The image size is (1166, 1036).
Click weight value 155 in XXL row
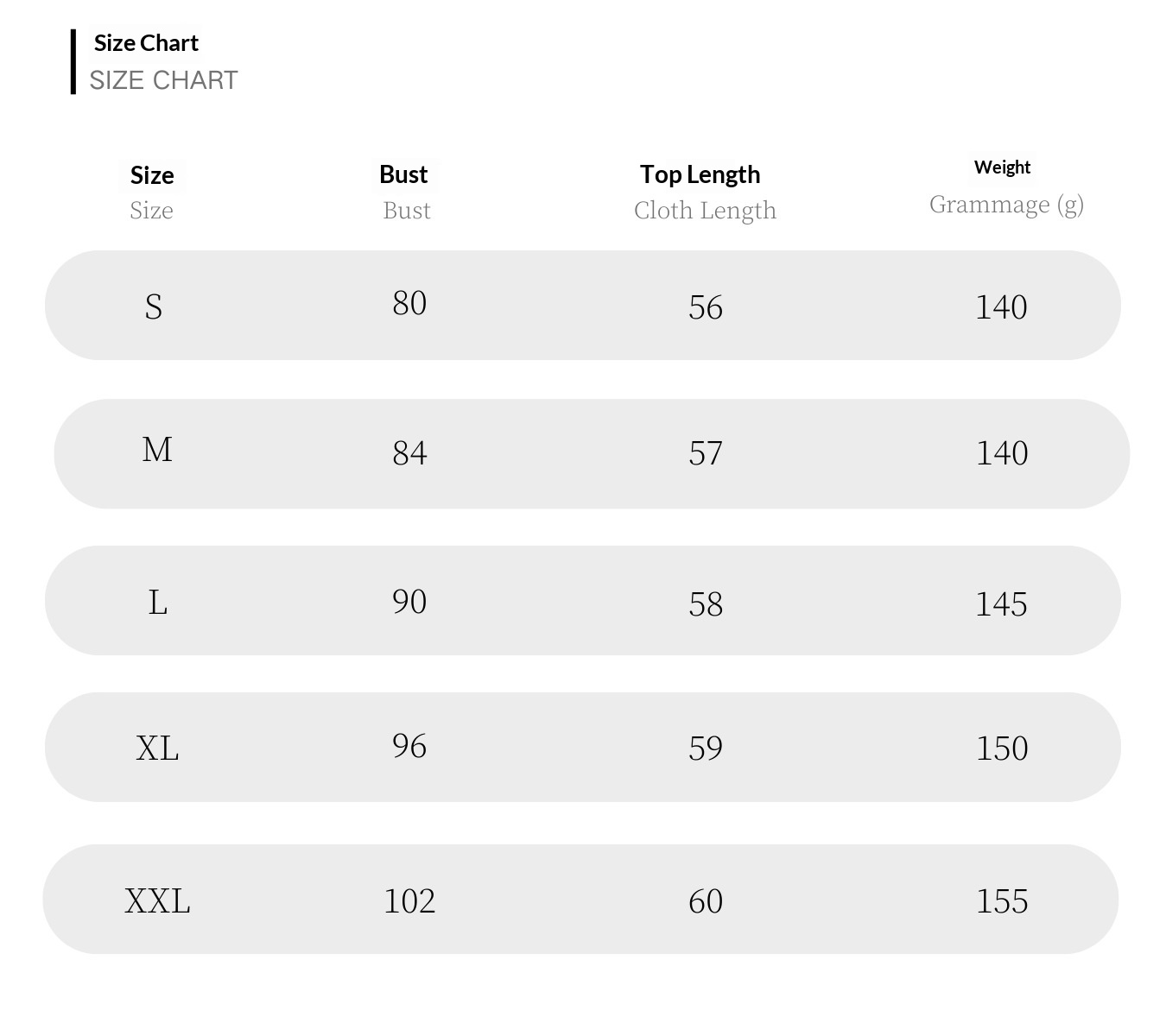(x=1002, y=900)
